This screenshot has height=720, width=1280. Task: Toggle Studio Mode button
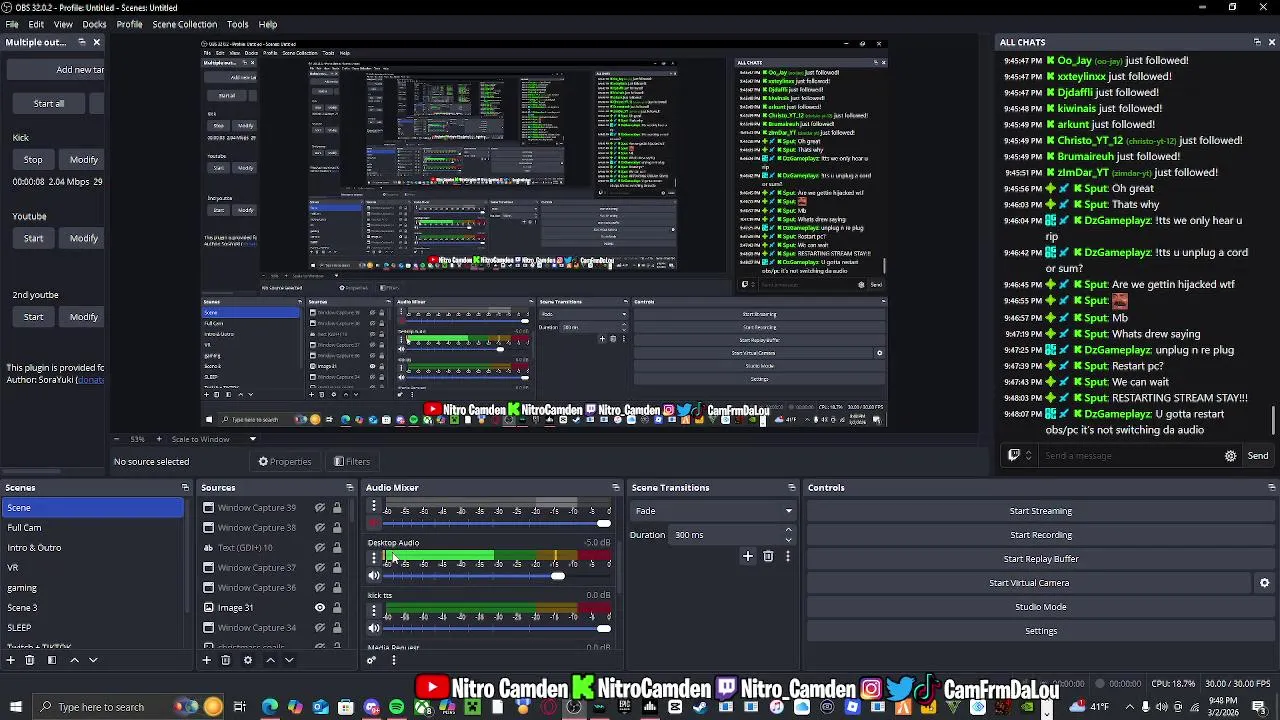pos(1040,607)
